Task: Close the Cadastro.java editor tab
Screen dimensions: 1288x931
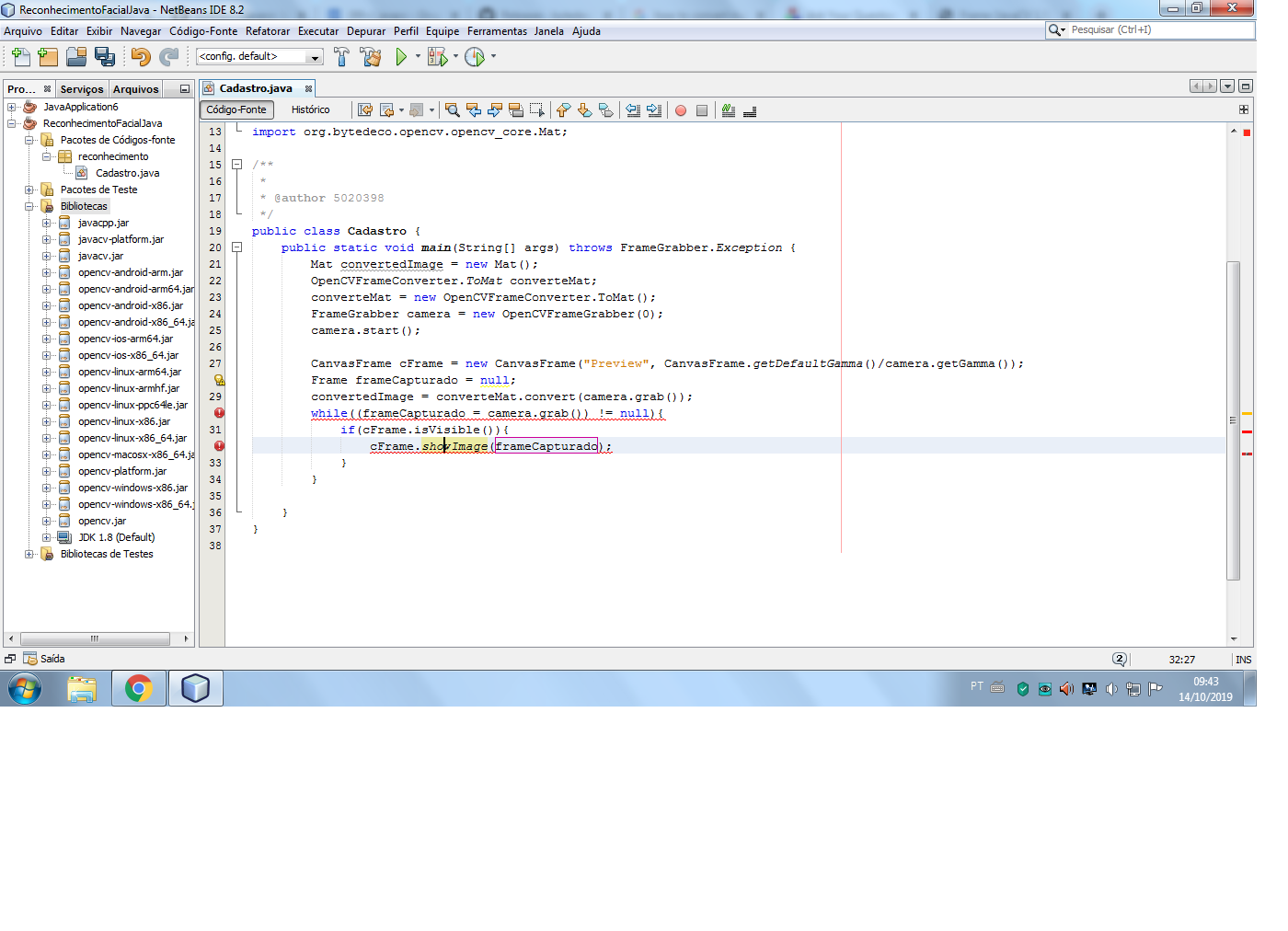Action: click(308, 89)
